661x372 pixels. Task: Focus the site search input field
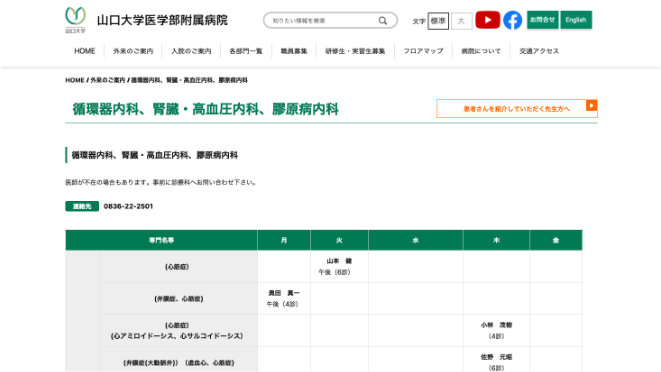pos(324,21)
